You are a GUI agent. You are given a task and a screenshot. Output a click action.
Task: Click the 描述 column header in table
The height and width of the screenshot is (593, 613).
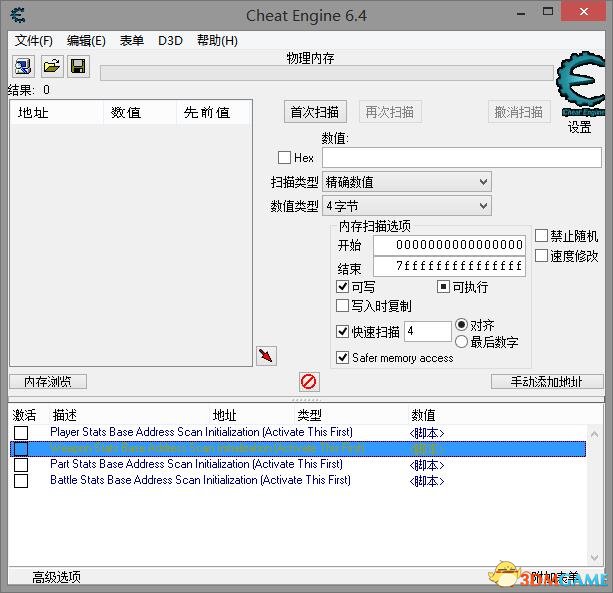65,415
